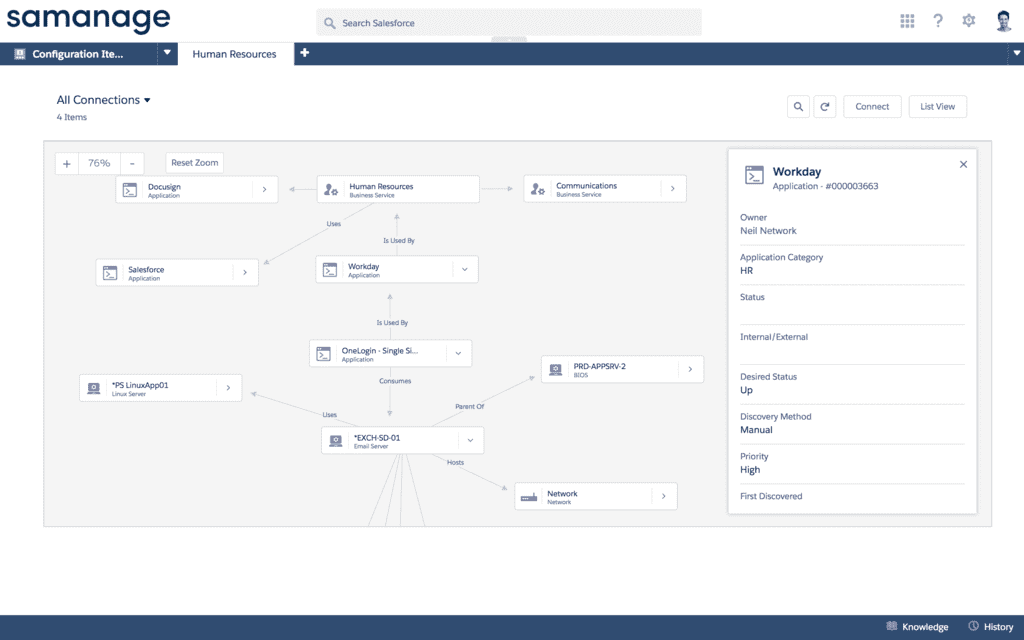The image size is (1024, 640).
Task: Open the user profile avatar
Action: (1004, 21)
